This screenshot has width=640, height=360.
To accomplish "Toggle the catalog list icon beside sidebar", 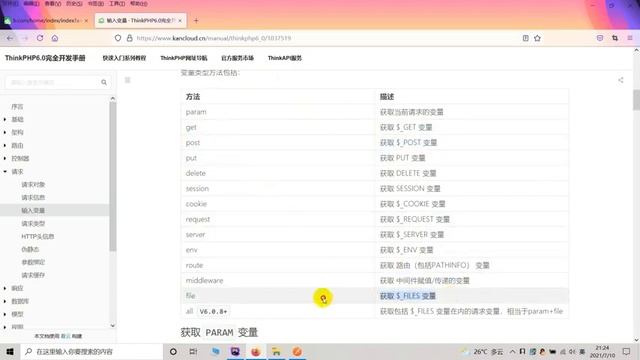I will (x=127, y=80).
